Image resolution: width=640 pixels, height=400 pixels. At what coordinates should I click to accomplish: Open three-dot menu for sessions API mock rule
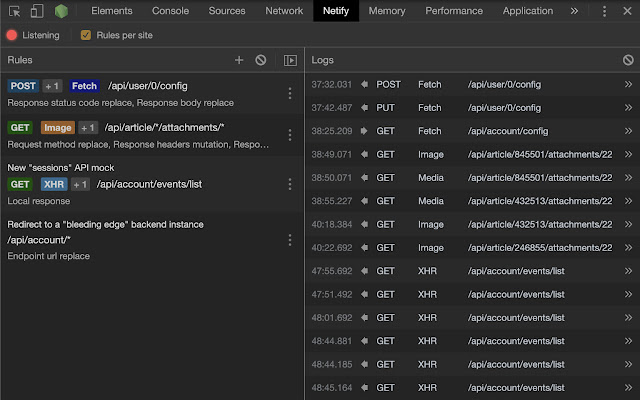point(290,184)
